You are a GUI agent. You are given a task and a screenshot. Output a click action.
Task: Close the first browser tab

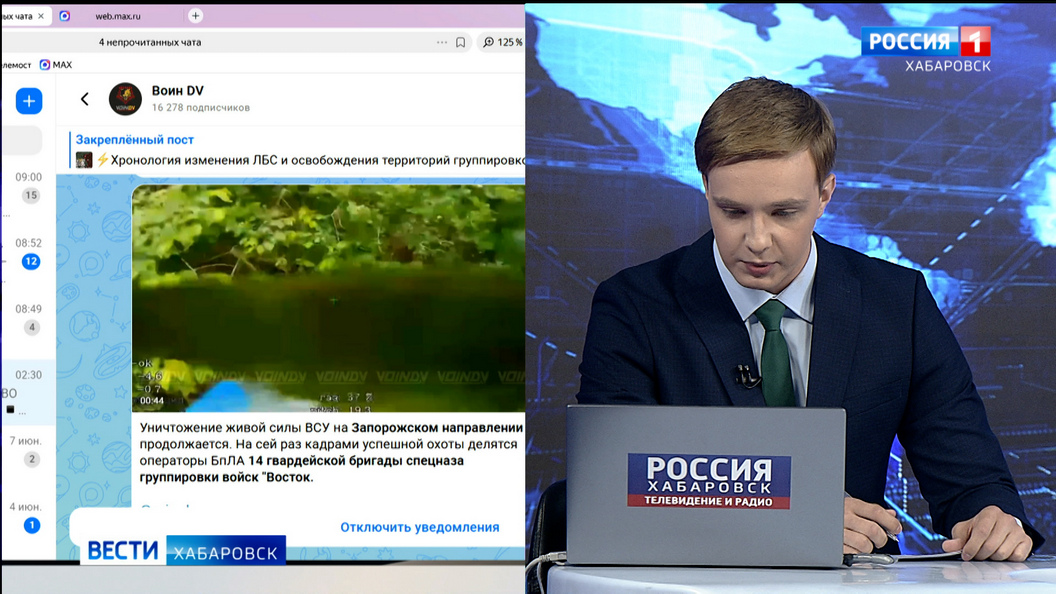click(41, 15)
